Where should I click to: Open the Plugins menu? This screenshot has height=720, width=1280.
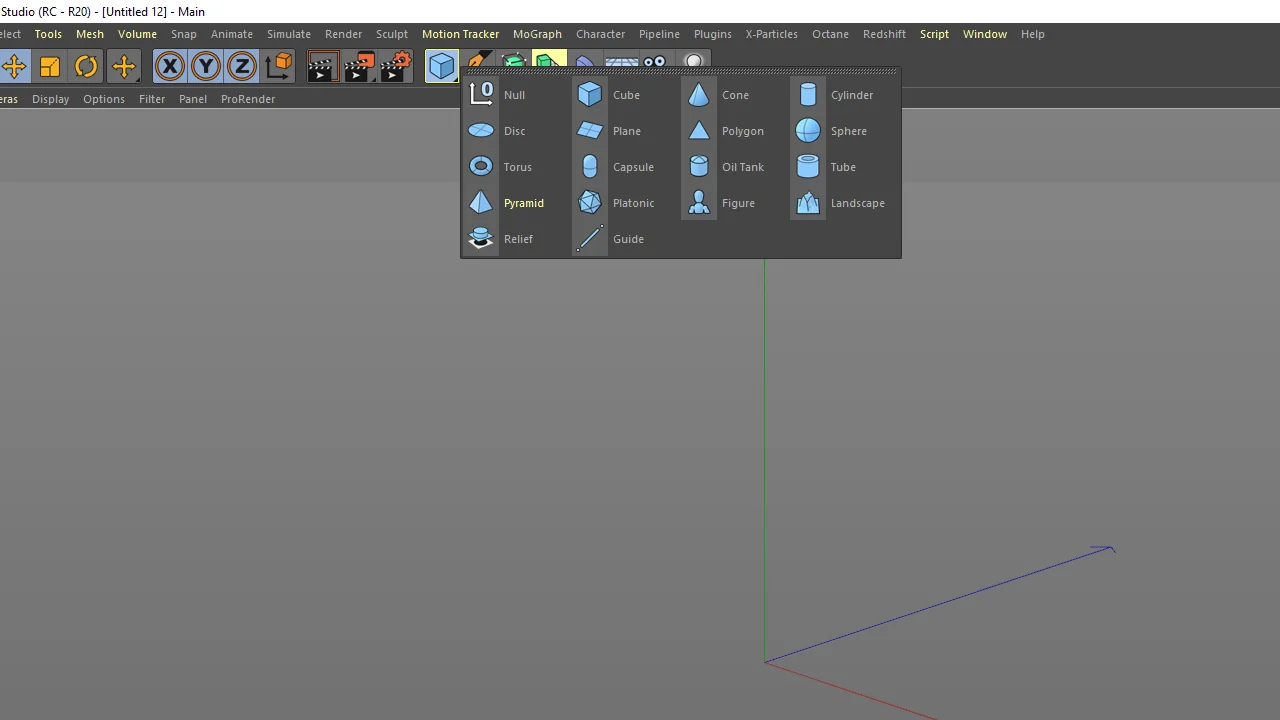point(713,34)
